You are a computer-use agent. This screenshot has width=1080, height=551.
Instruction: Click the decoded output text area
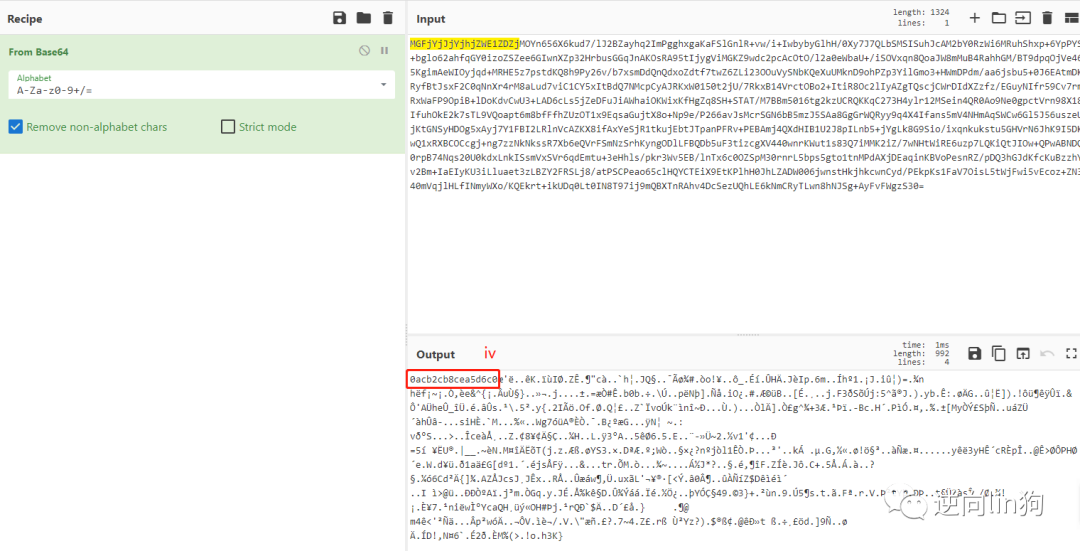pyautogui.click(x=744, y=460)
